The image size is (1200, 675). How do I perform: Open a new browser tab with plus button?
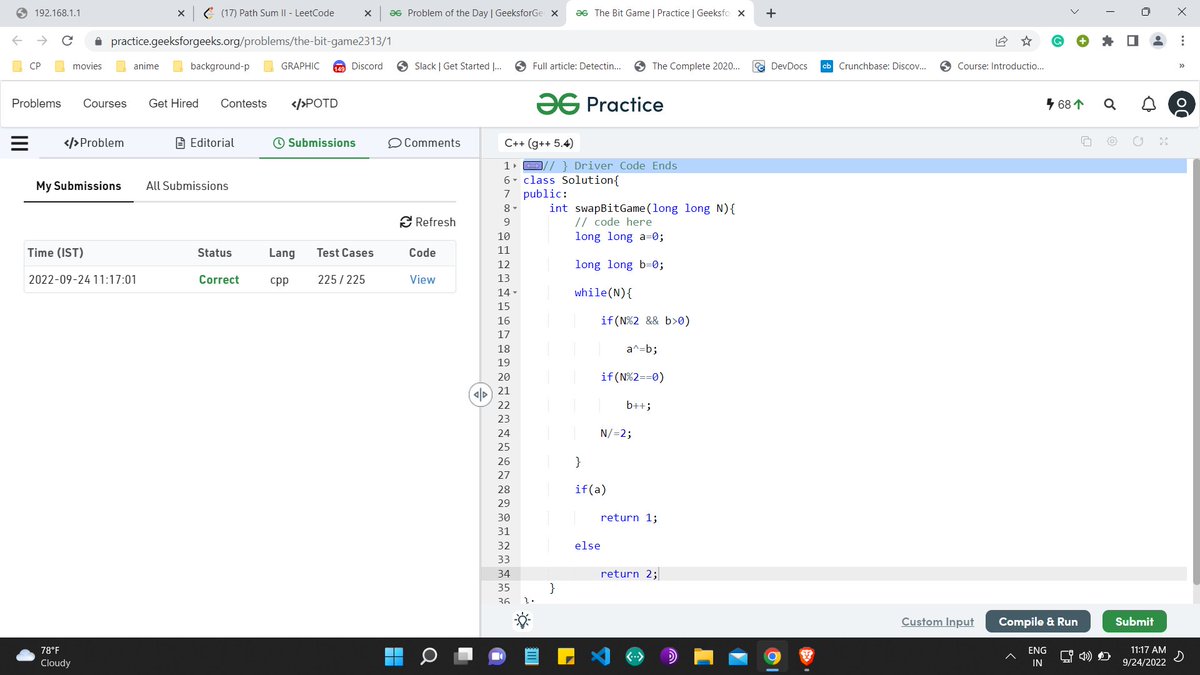click(x=770, y=13)
